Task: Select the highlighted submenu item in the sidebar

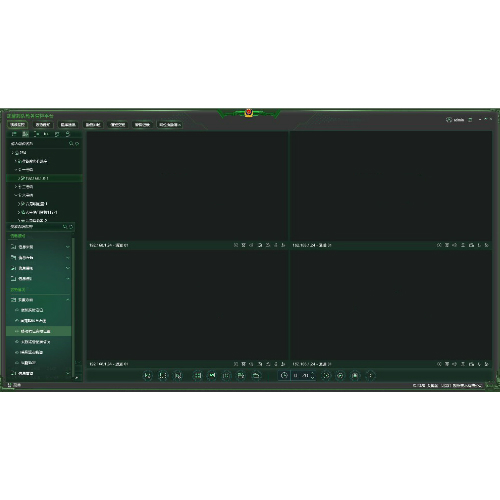Action: click(39, 331)
